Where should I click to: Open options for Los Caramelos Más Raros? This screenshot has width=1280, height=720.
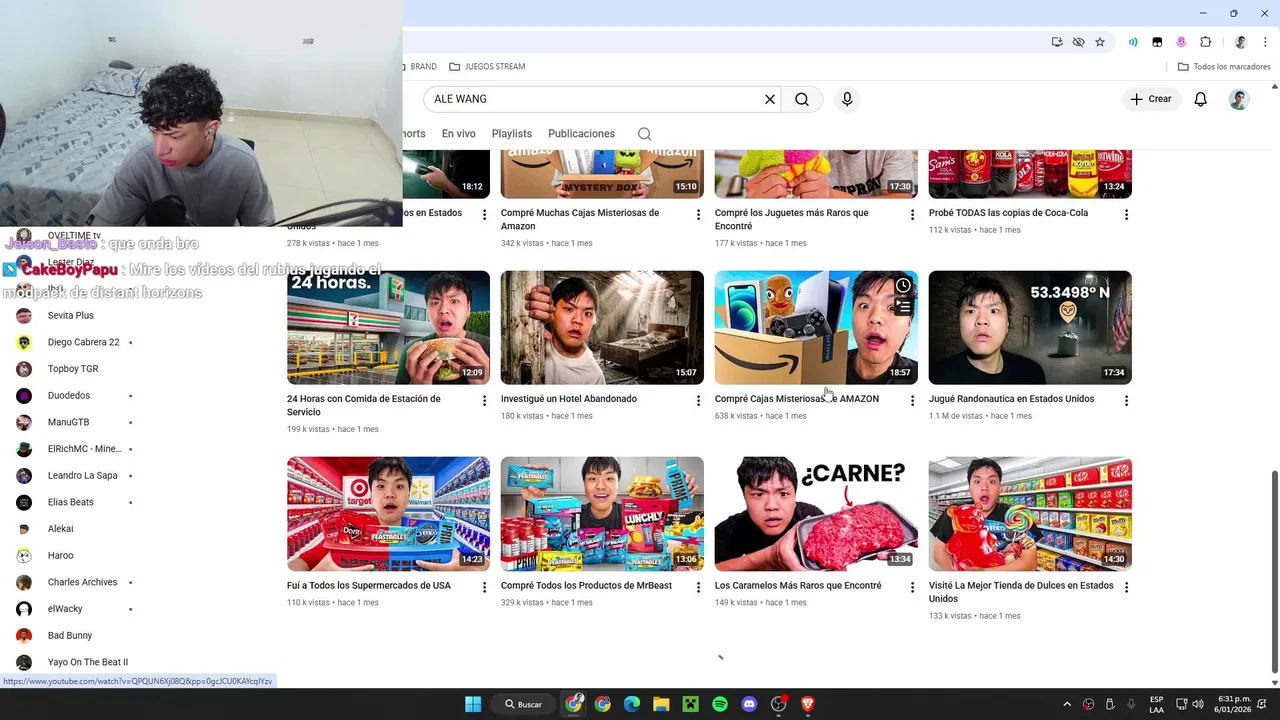pos(912,588)
